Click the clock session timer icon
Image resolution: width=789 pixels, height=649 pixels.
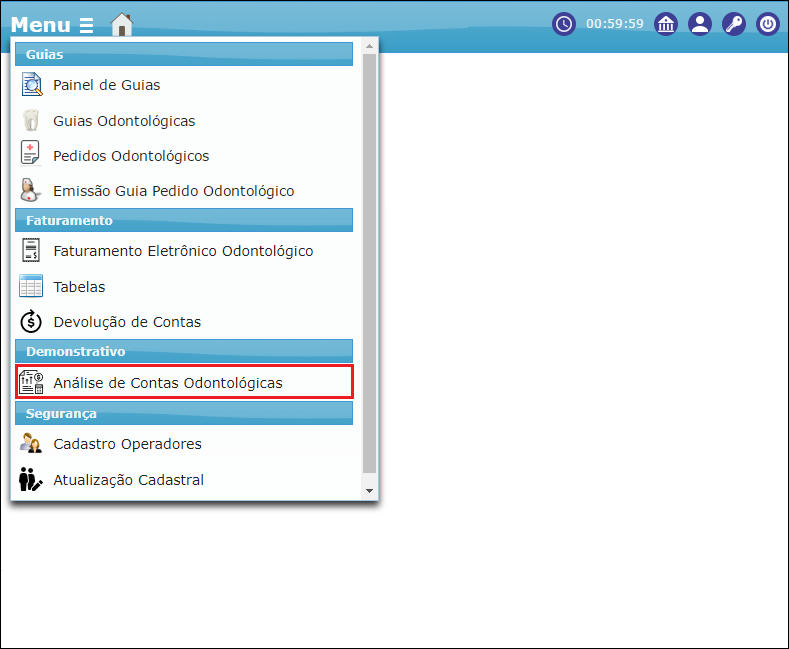[x=564, y=24]
